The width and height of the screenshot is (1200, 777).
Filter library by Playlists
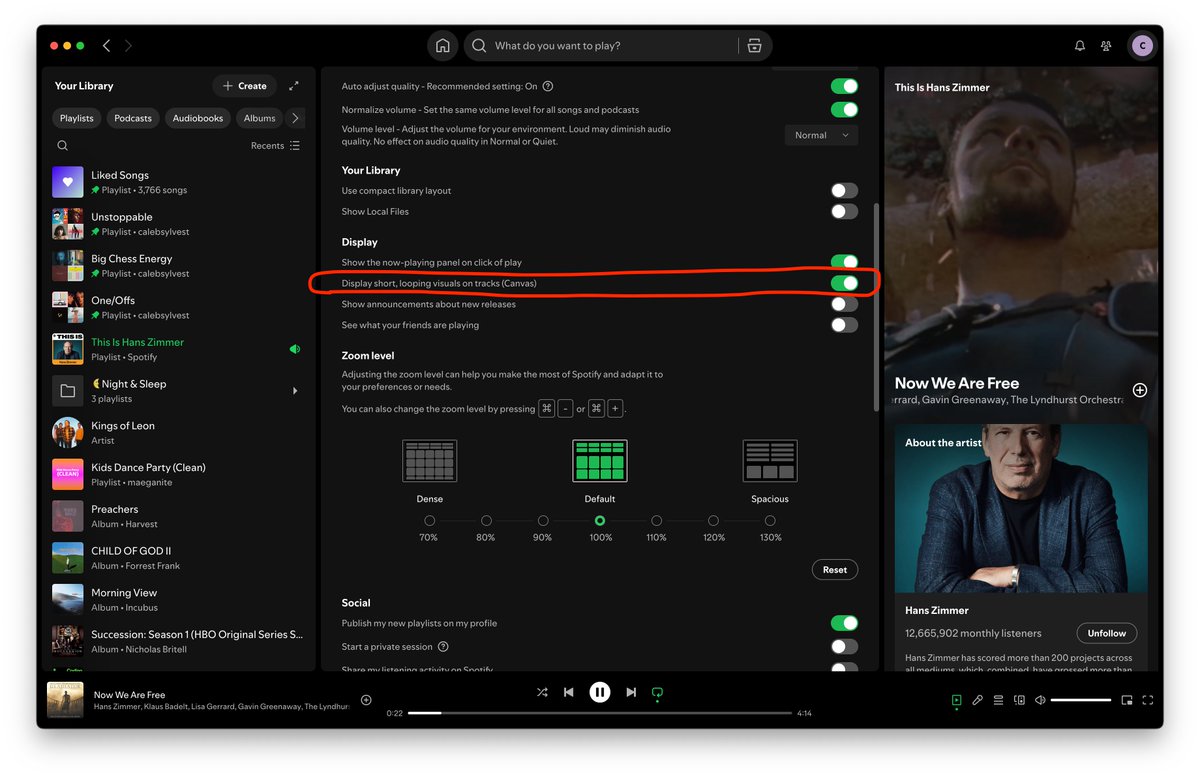[x=77, y=118]
